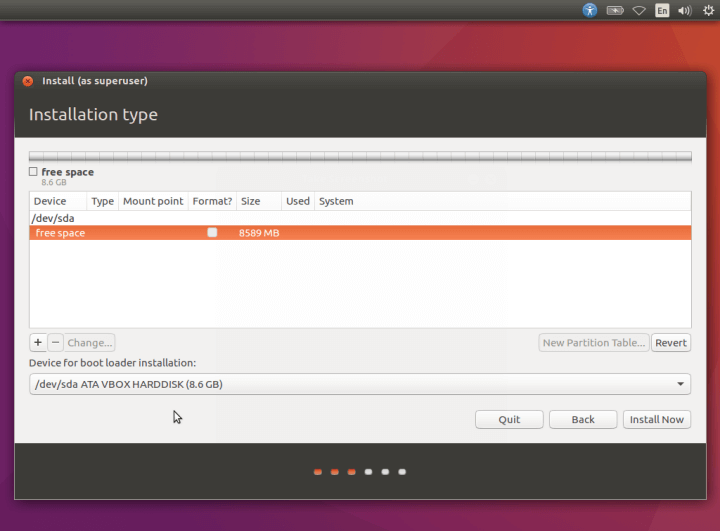Toggle the Format checkbox for free space
The height and width of the screenshot is (531, 720).
point(212,233)
